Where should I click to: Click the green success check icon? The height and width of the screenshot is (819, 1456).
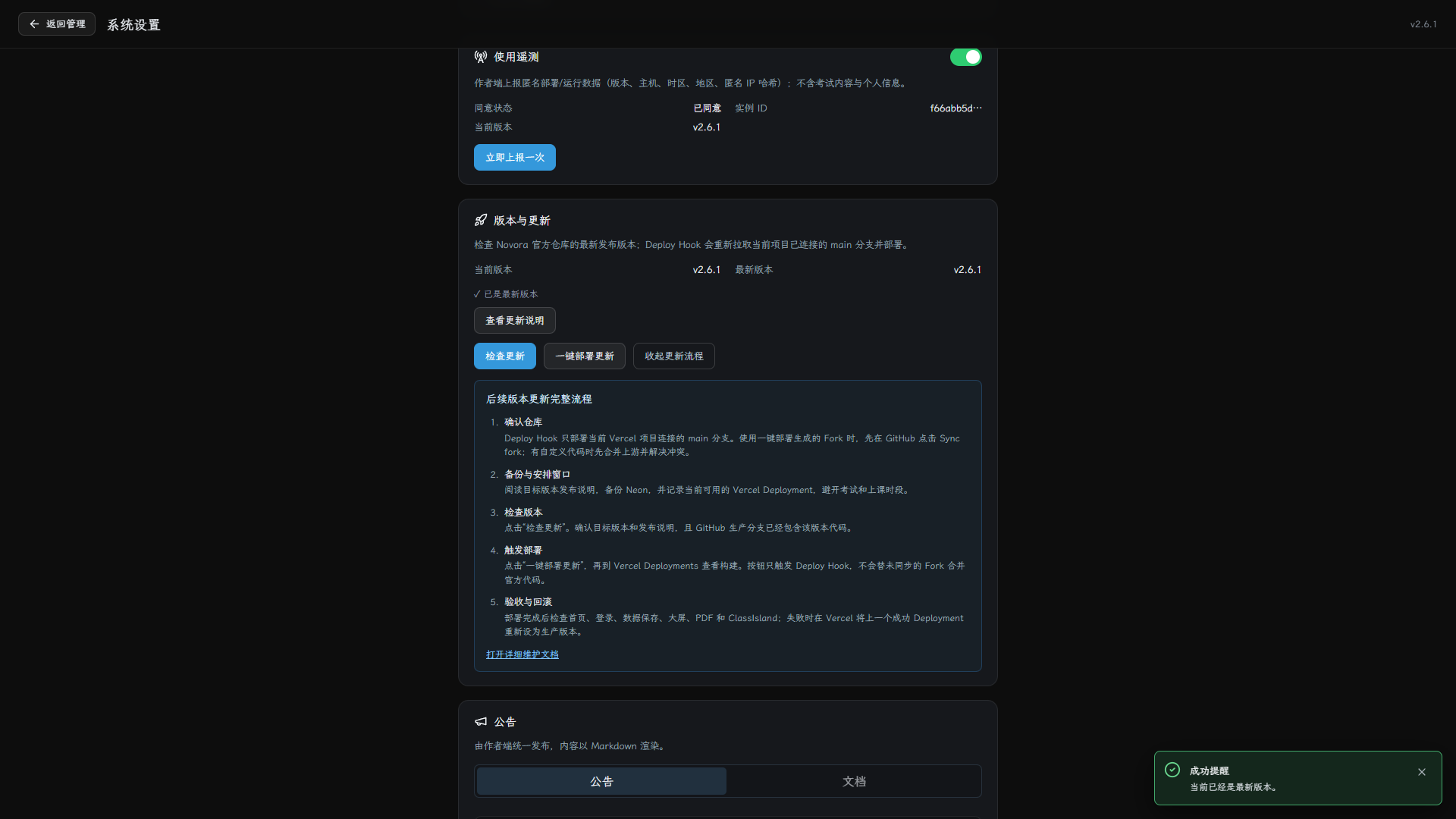1172,770
